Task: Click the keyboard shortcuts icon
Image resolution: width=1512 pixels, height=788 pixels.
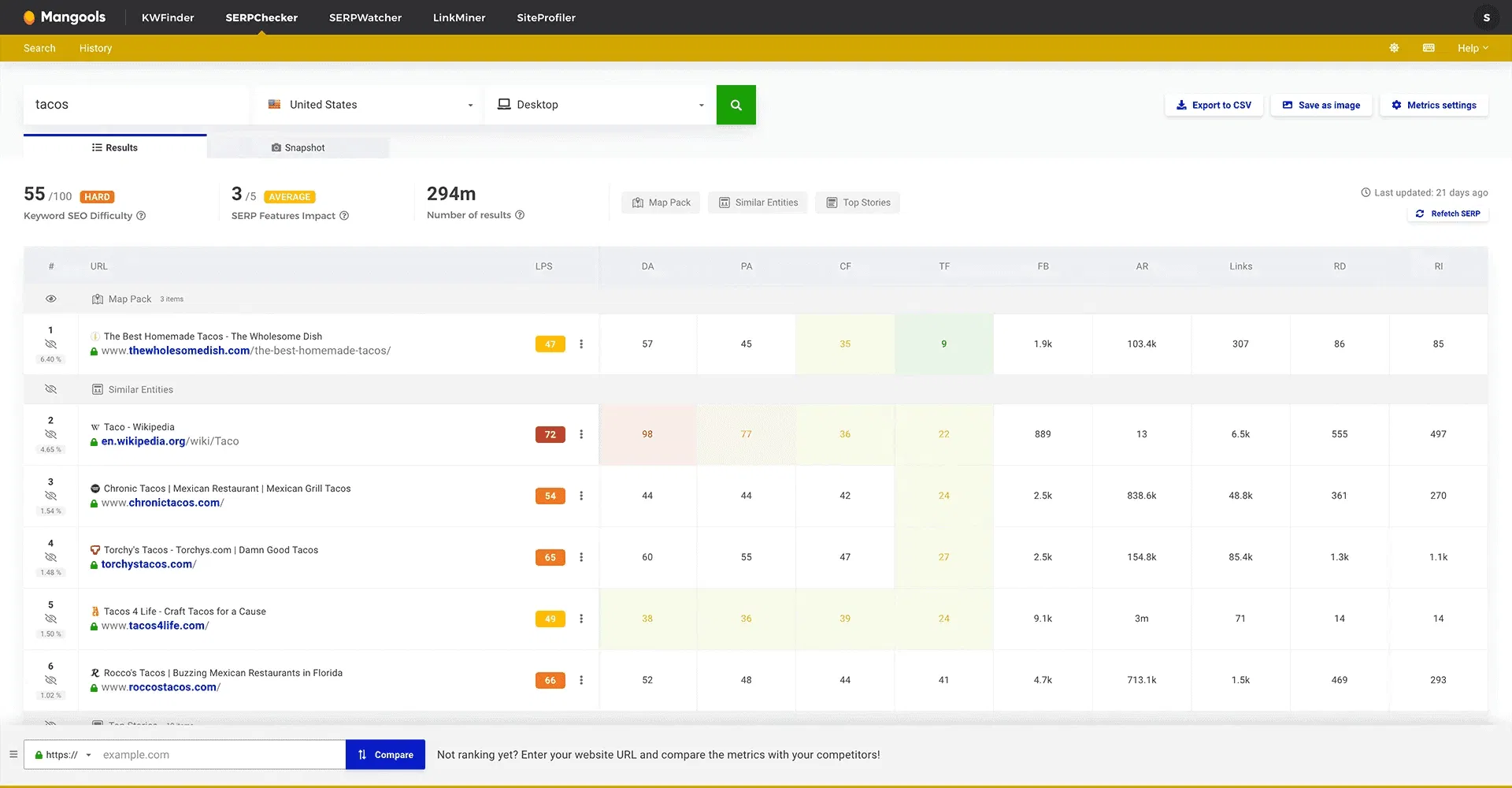Action: [1429, 48]
